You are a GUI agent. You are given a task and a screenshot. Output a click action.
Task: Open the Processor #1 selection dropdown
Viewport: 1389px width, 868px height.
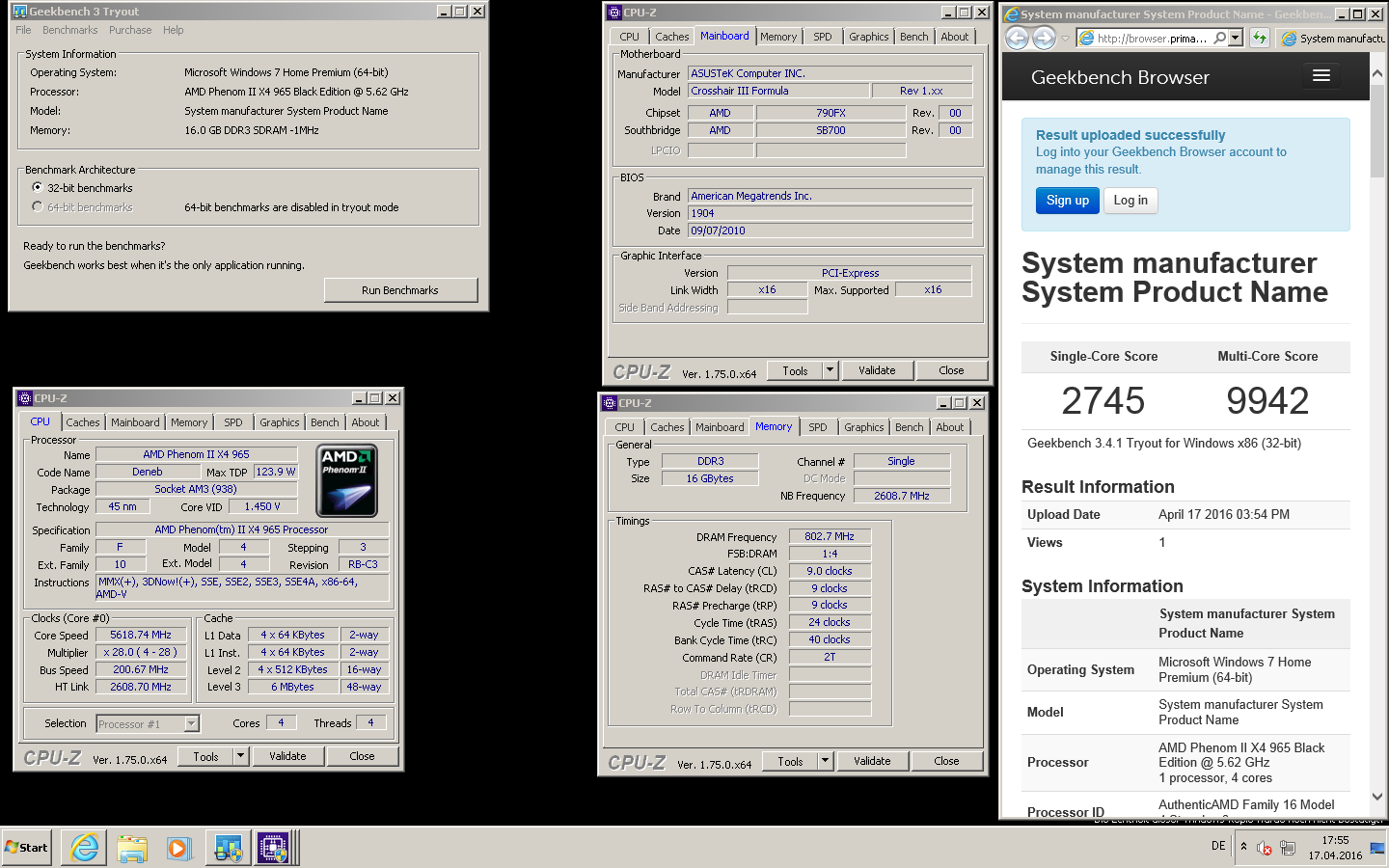click(x=191, y=723)
